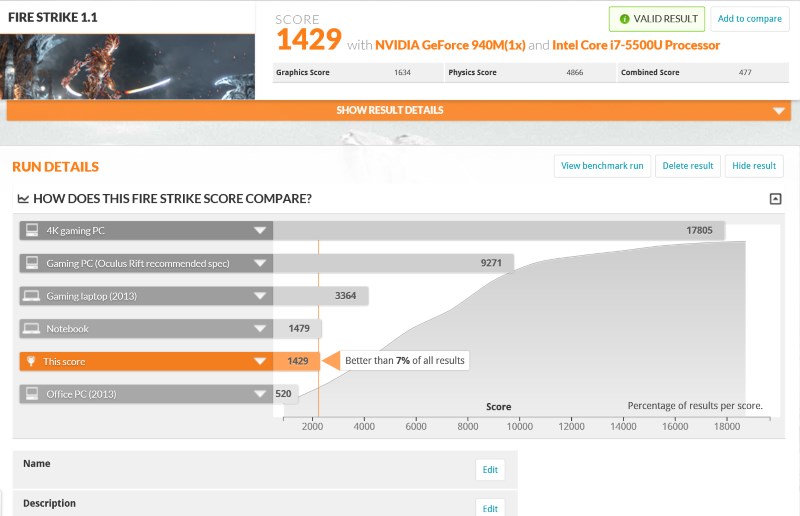
Task: Click the 4K gaming PC monitor icon
Action: click(32, 230)
